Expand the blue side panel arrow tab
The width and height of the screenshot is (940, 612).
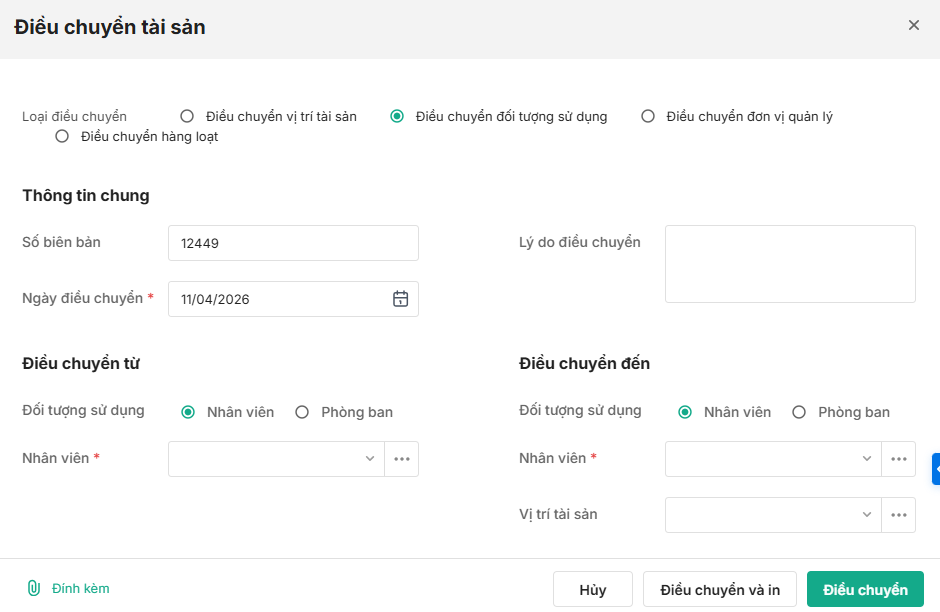coord(936,468)
